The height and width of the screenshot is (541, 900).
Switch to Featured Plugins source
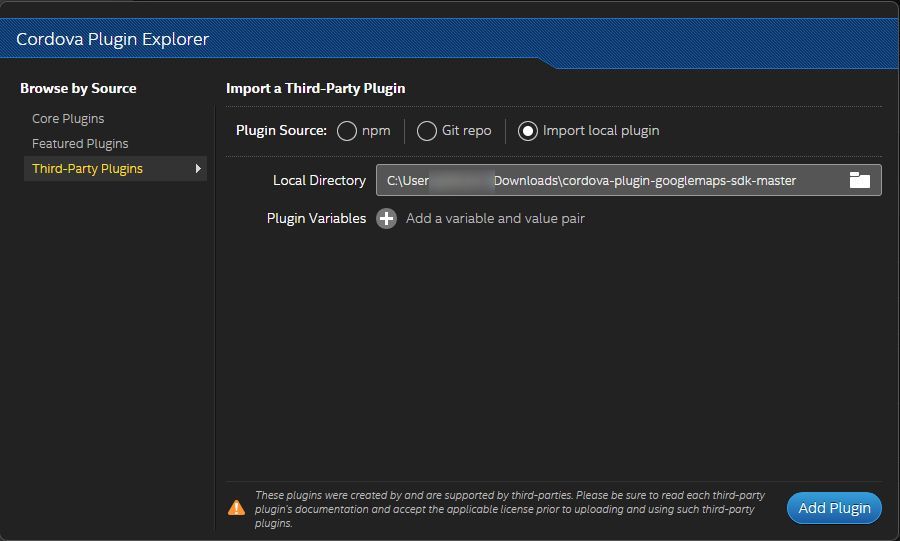(x=80, y=143)
